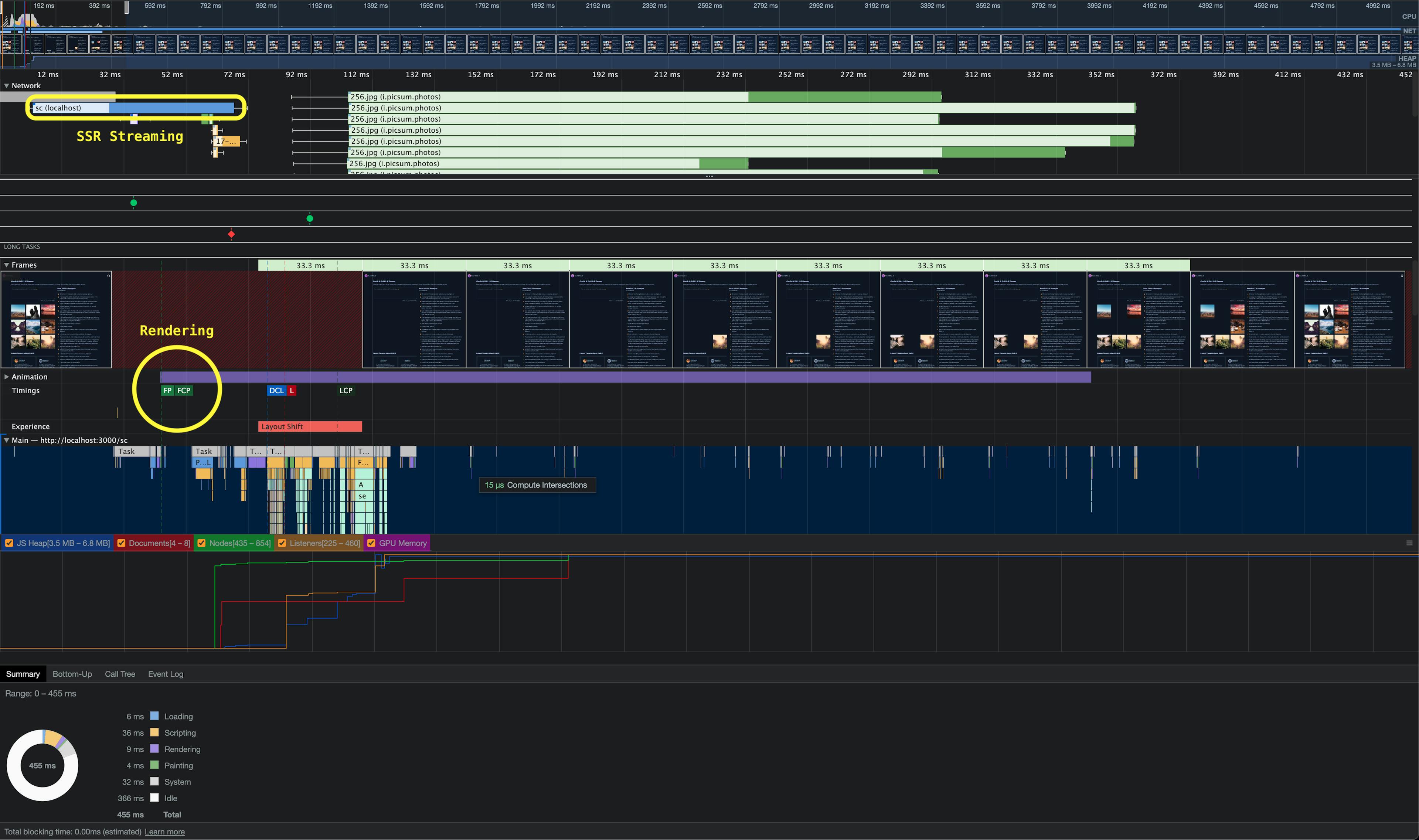The image size is (1419, 840).
Task: Click the Scripting color swatch
Action: pos(154,732)
